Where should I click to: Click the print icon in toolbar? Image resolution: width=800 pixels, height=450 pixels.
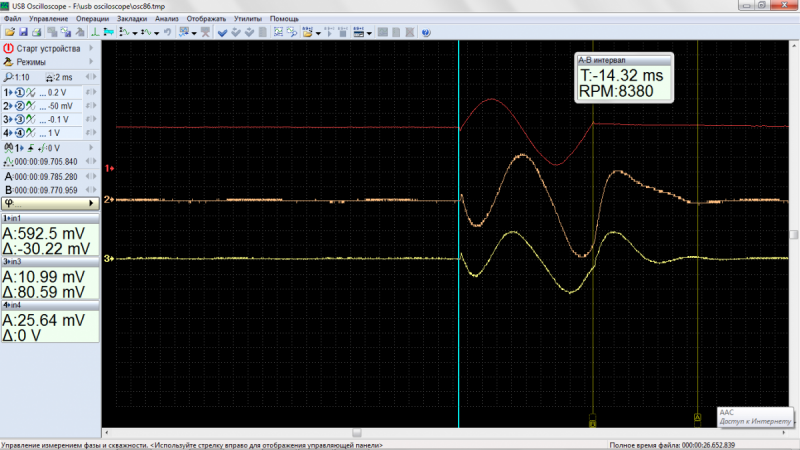pyautogui.click(x=36, y=32)
